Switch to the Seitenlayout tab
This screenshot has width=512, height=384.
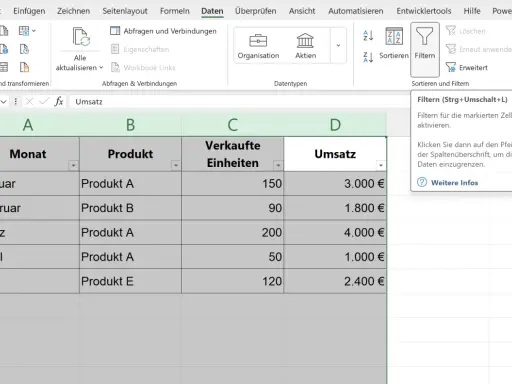tap(125, 11)
